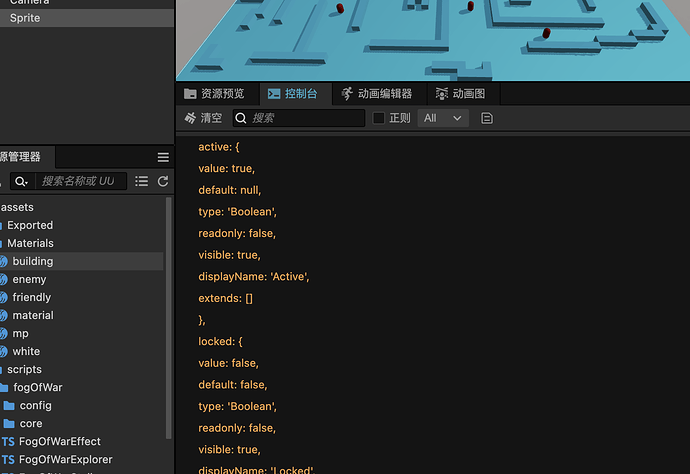Open the 动画编辑器 tab

click(378, 94)
